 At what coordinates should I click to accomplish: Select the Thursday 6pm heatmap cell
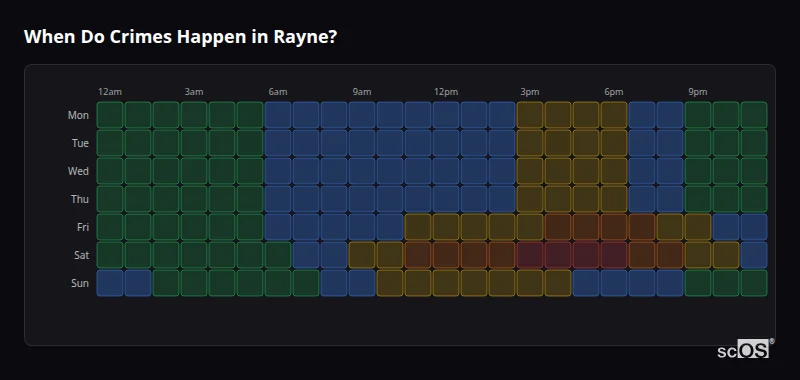(x=614, y=199)
